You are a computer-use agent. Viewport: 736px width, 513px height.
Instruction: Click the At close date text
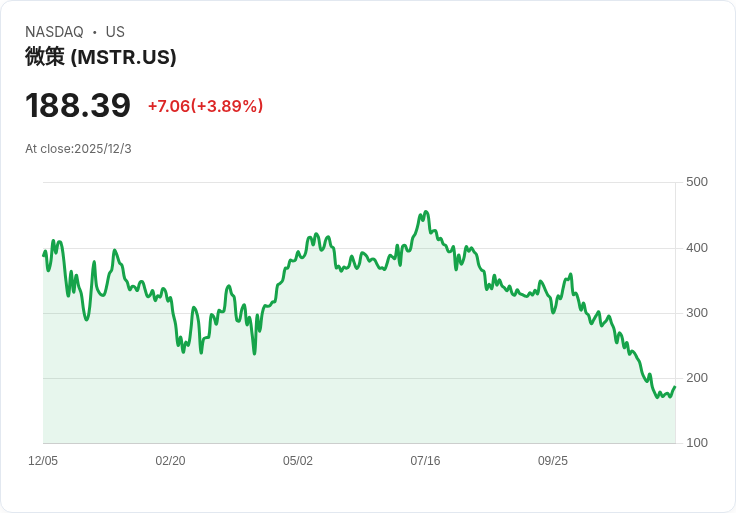tap(78, 149)
